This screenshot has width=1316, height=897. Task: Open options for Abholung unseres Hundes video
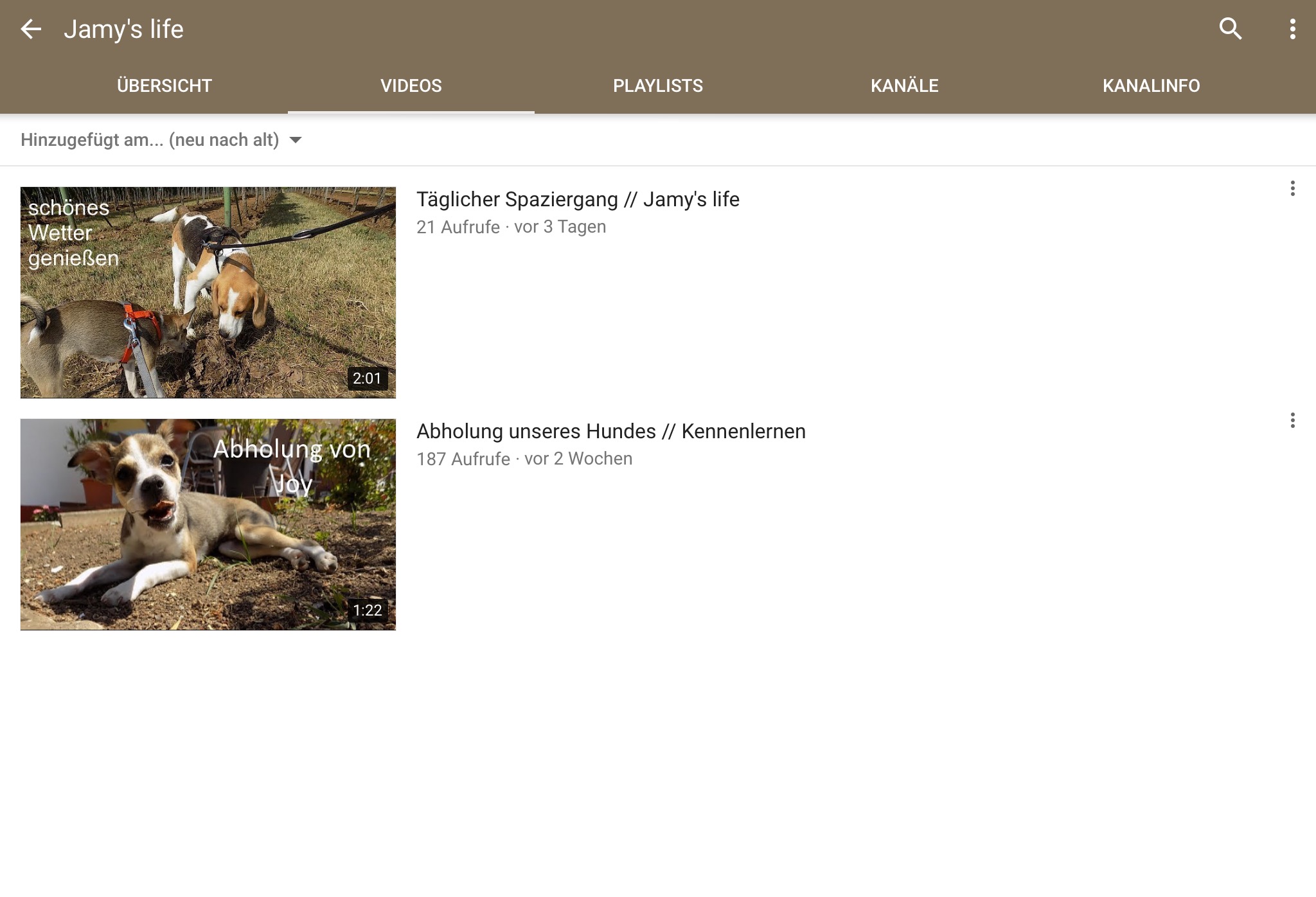coord(1292,420)
